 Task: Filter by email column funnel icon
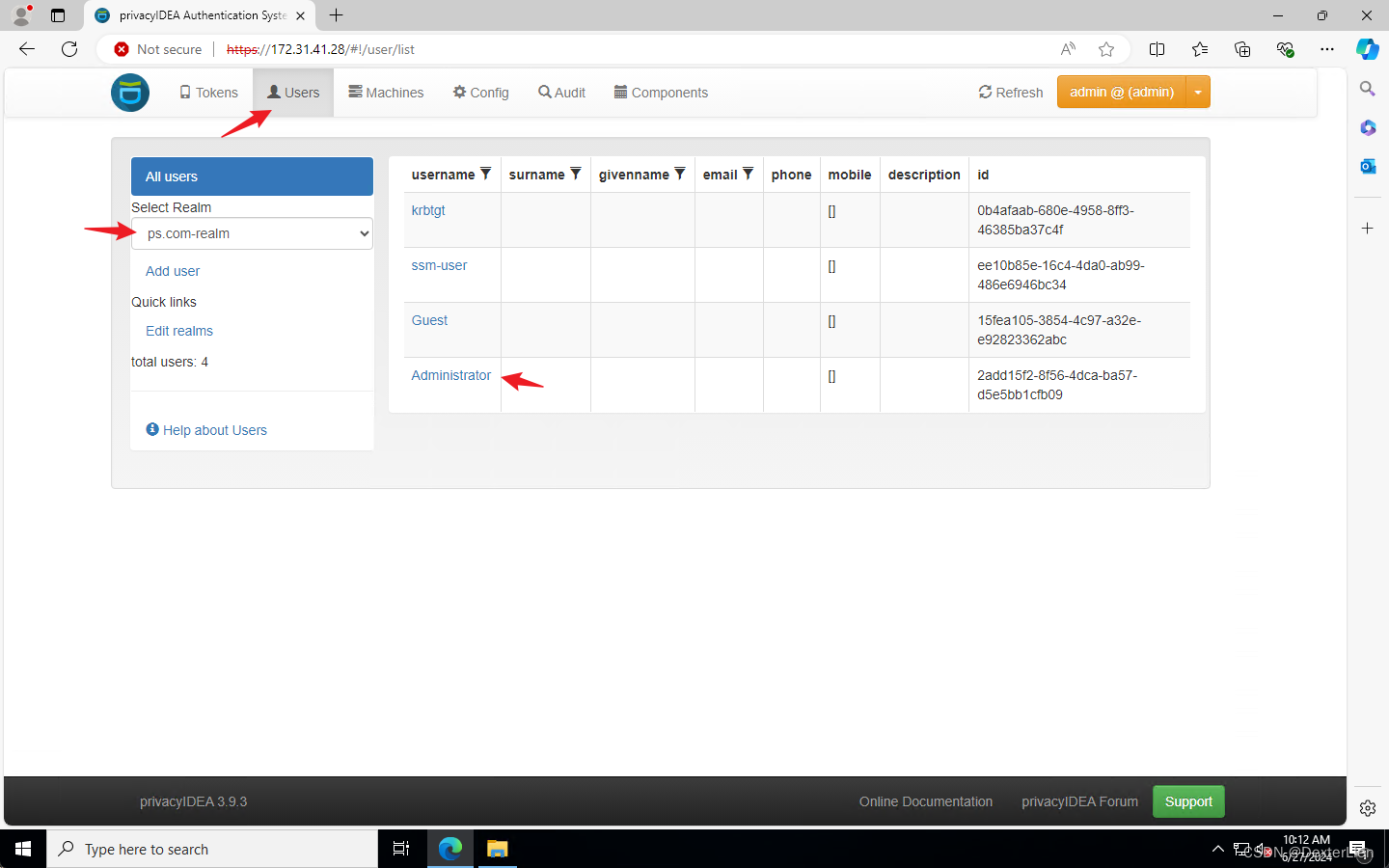pos(749,174)
